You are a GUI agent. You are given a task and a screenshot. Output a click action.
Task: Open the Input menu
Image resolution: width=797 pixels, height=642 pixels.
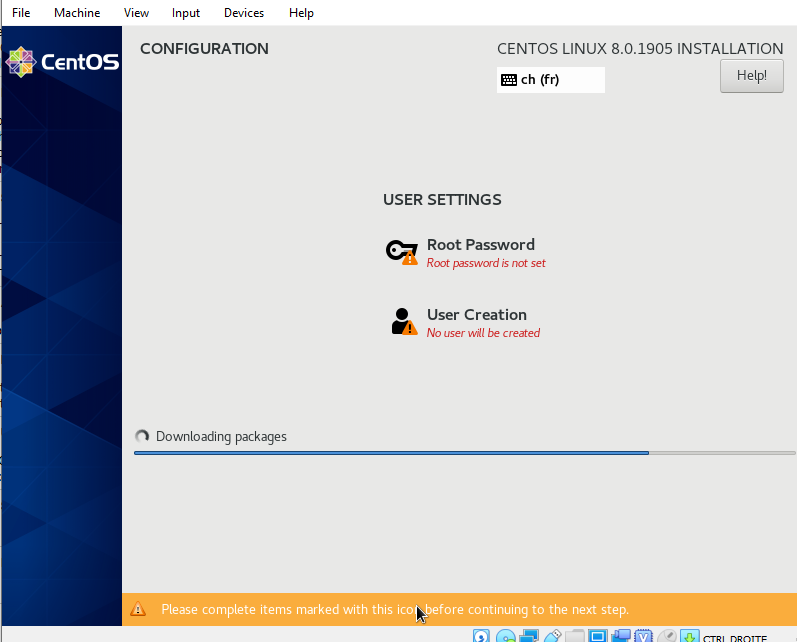[186, 13]
